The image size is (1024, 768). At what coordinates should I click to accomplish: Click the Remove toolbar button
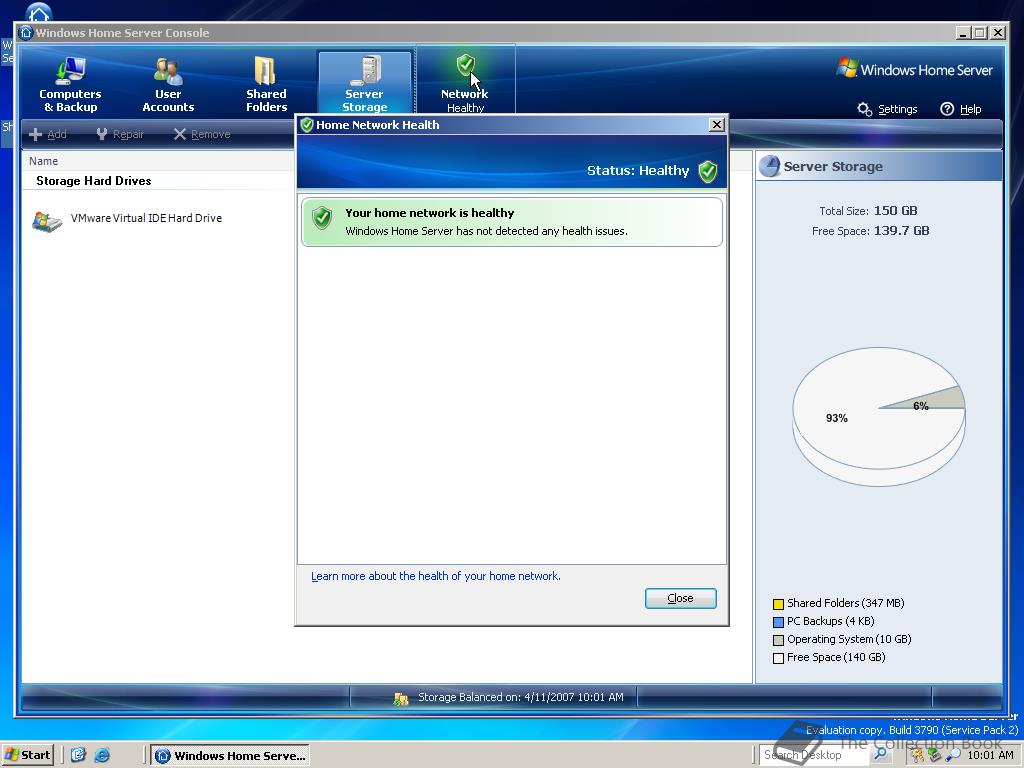click(202, 135)
